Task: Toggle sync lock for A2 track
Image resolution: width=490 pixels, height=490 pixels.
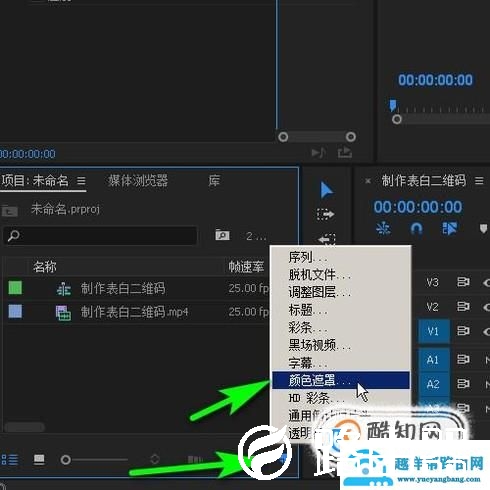Action: click(x=463, y=384)
